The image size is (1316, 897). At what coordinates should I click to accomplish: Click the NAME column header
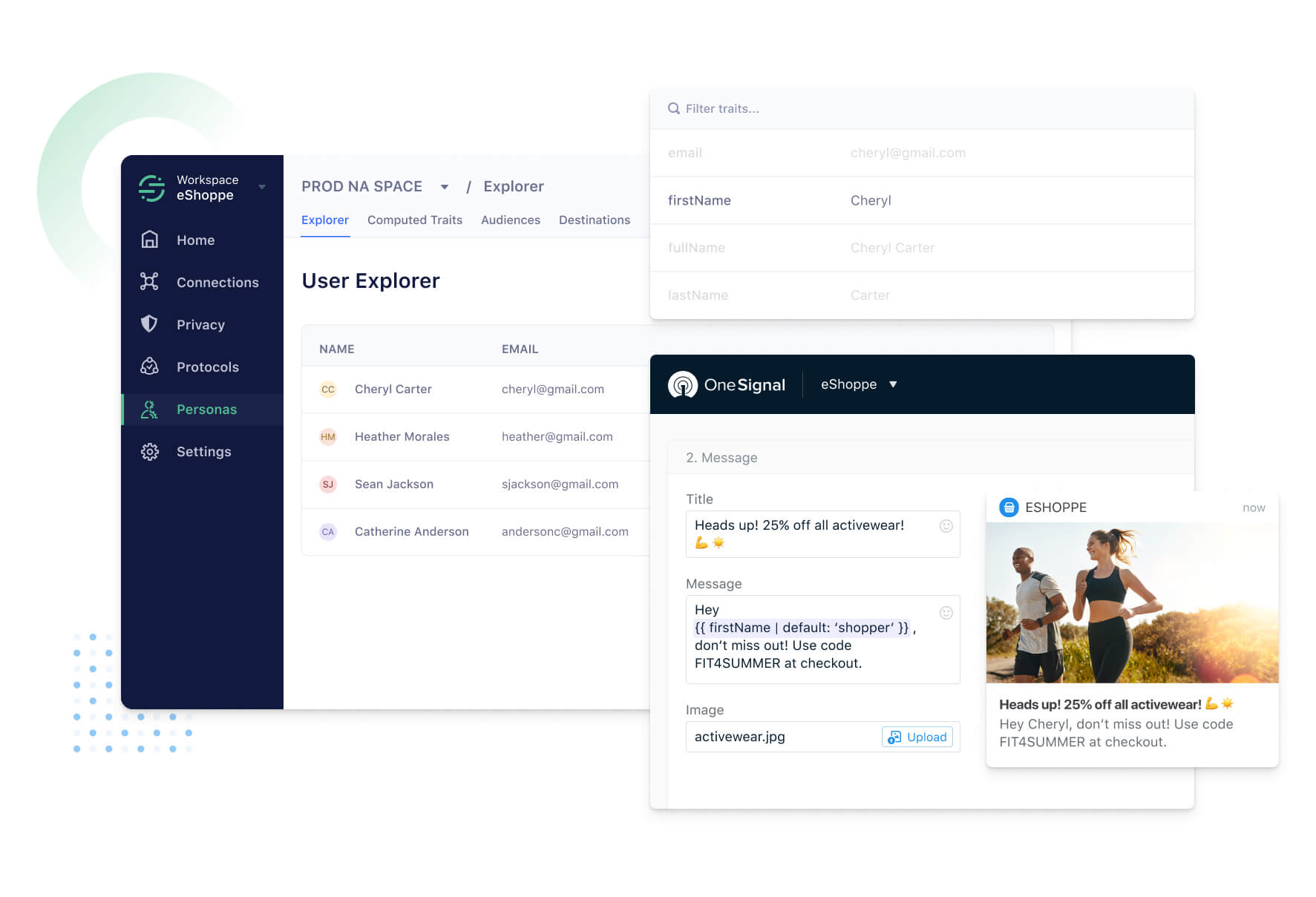click(337, 349)
